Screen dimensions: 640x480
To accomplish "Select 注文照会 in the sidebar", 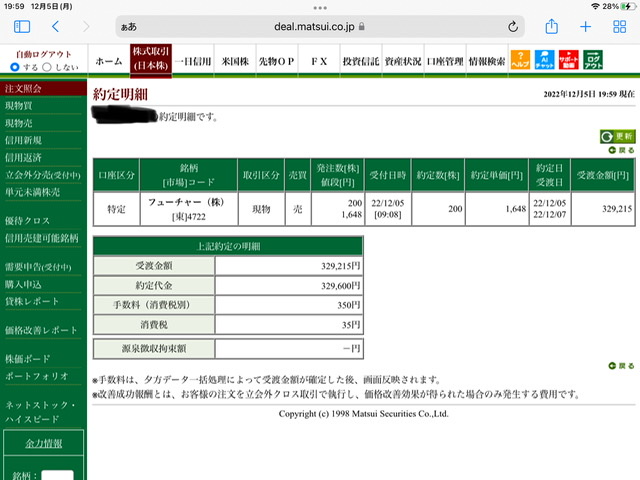I will (43, 88).
